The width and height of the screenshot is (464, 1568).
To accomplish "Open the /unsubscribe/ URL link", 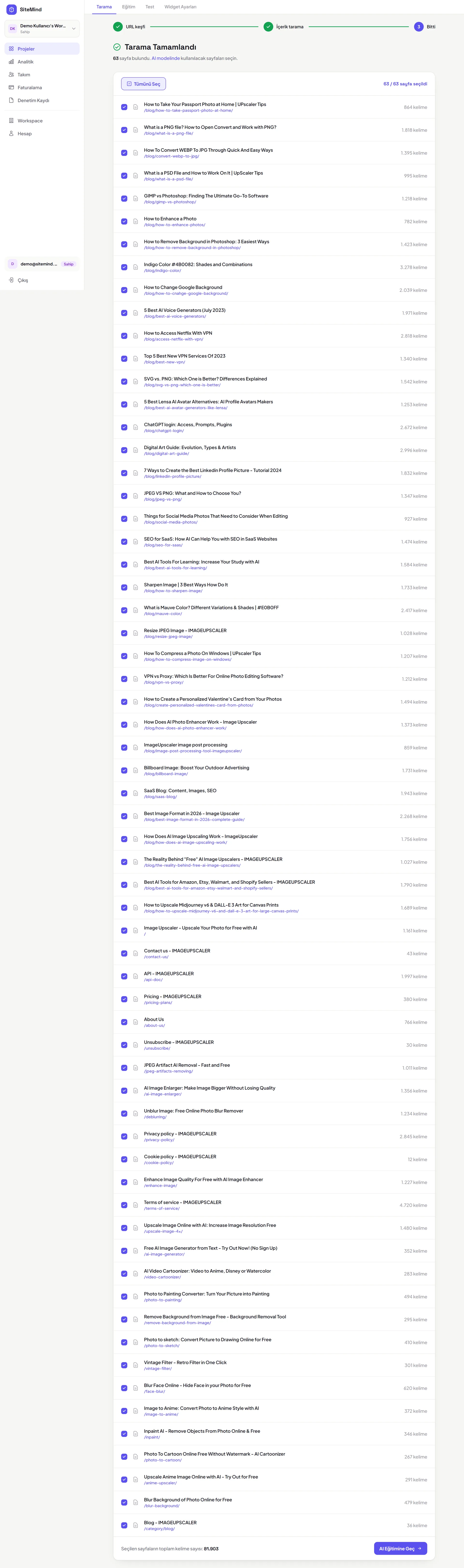I will [x=157, y=1048].
